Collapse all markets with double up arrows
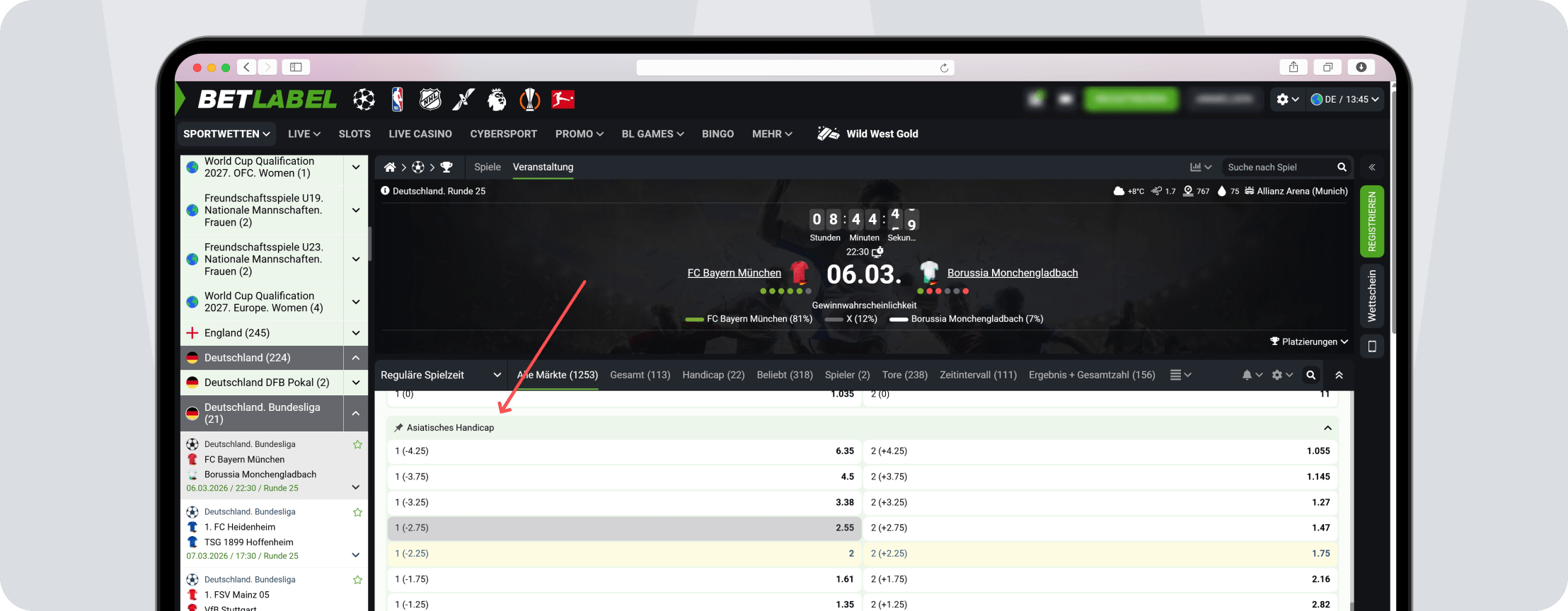 1339,375
